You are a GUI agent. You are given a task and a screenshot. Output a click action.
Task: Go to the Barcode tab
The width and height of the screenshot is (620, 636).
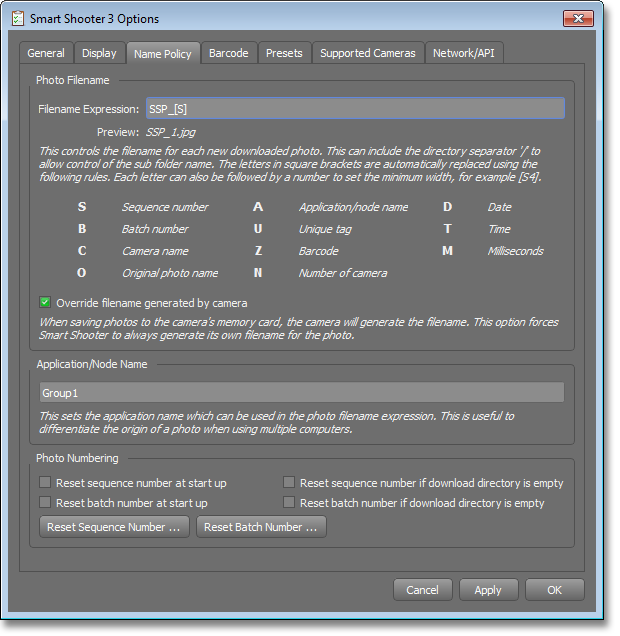pyautogui.click(x=229, y=53)
